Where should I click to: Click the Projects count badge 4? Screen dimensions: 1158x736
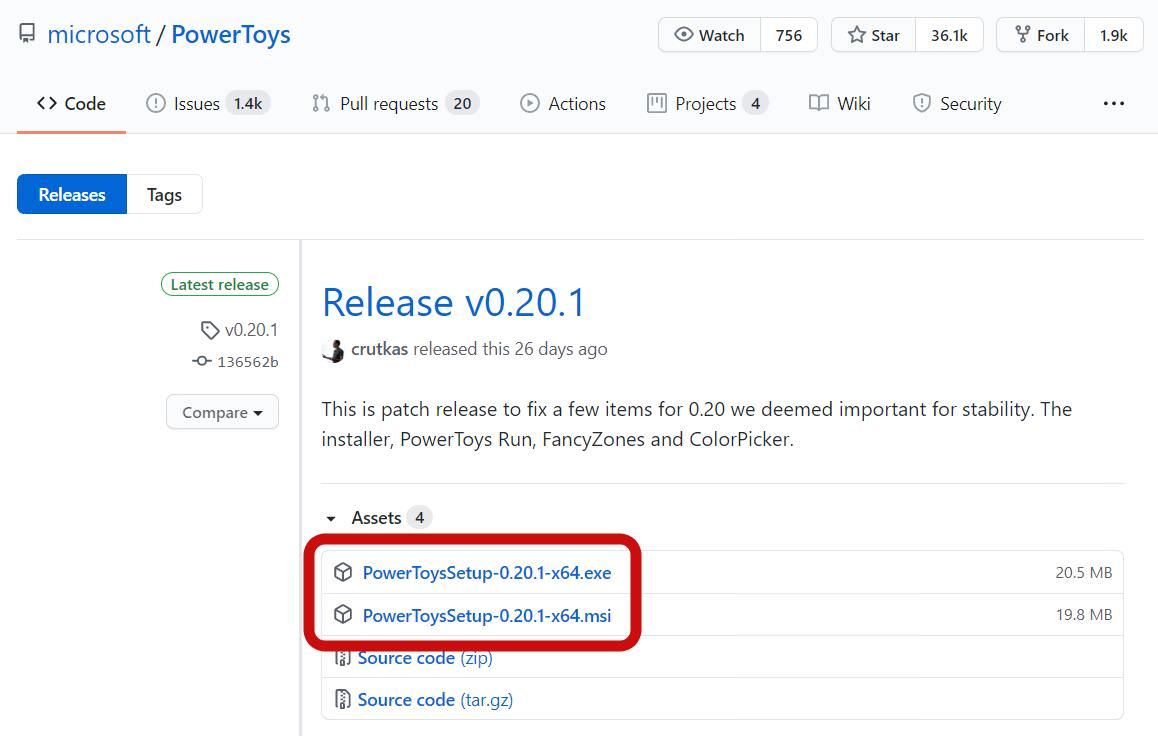(756, 104)
